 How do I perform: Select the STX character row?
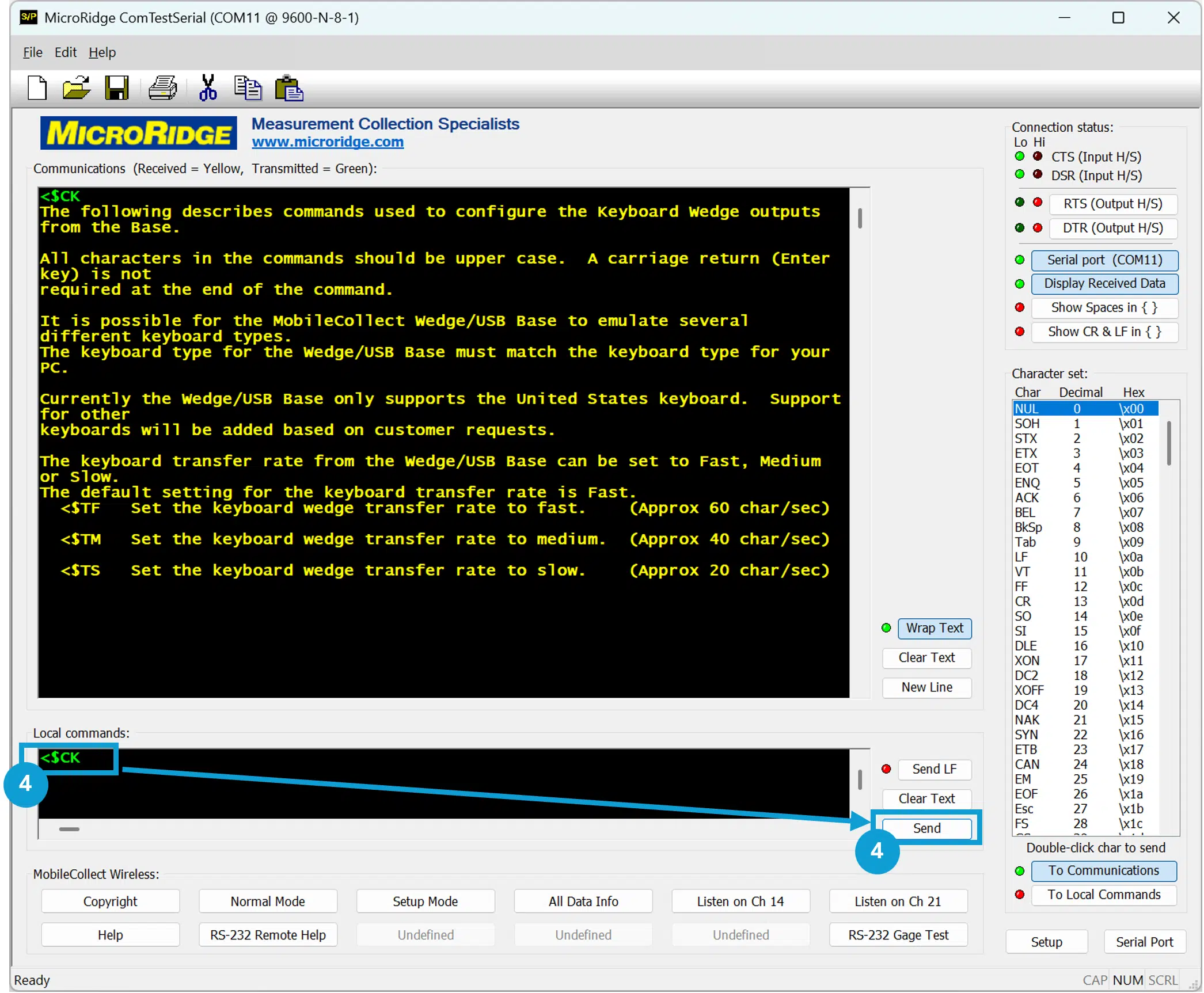[x=1085, y=439]
